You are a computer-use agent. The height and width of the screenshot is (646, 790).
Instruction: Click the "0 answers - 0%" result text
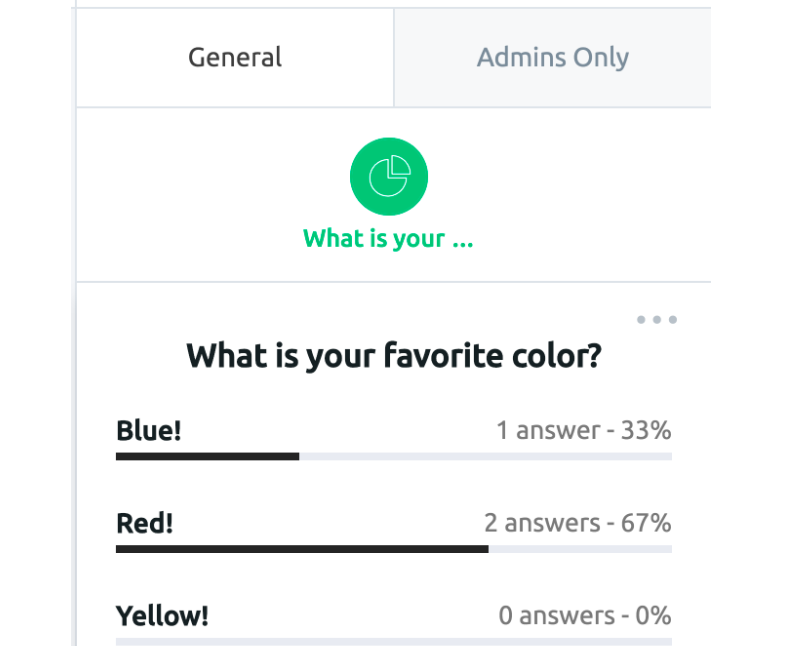click(x=585, y=616)
